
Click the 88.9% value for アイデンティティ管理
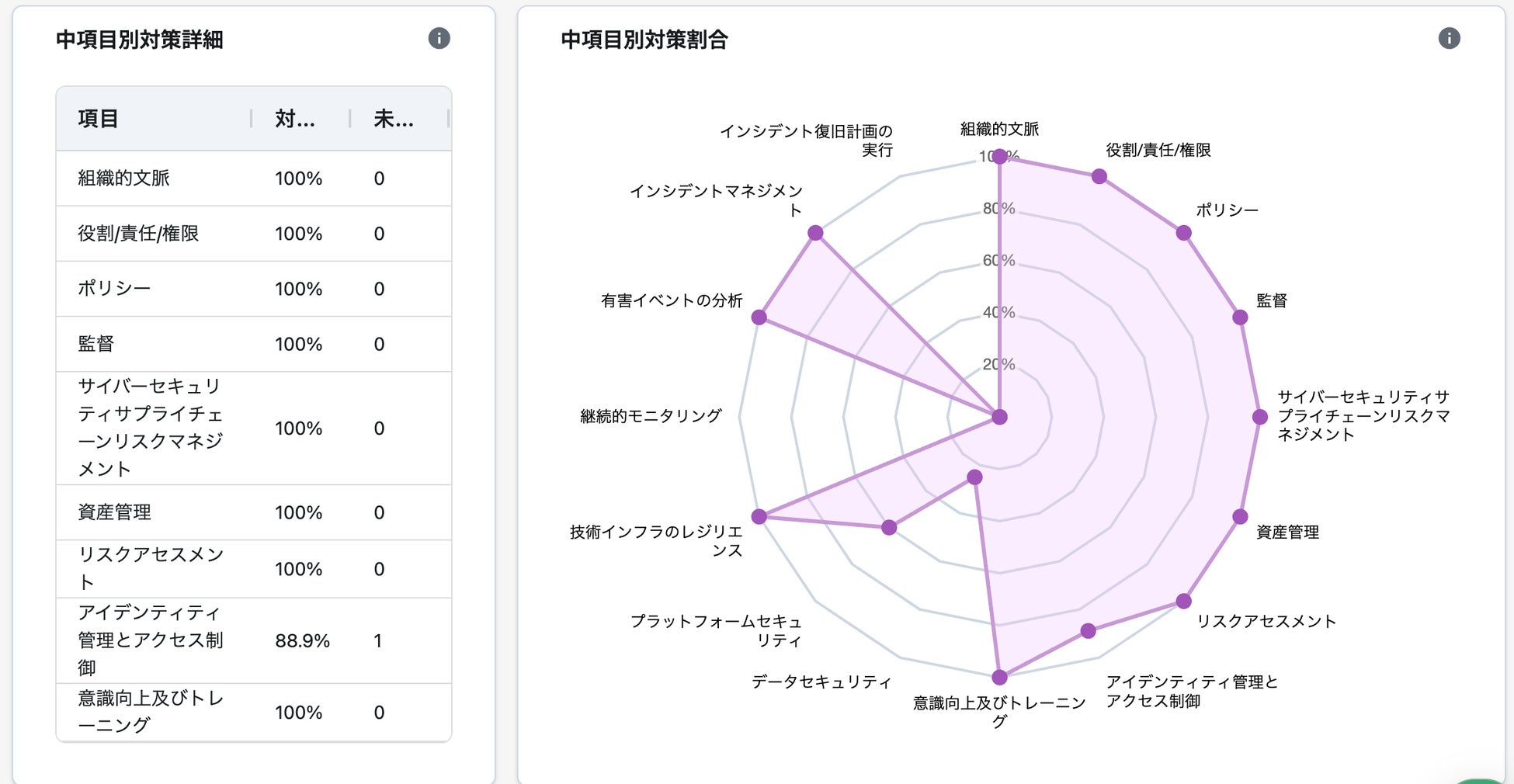302,641
